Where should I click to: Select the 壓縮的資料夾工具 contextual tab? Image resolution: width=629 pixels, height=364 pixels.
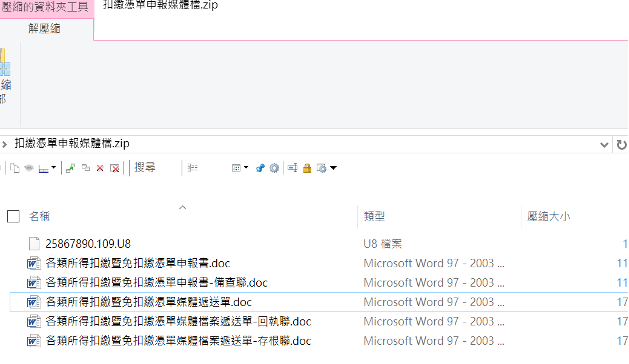click(46, 8)
